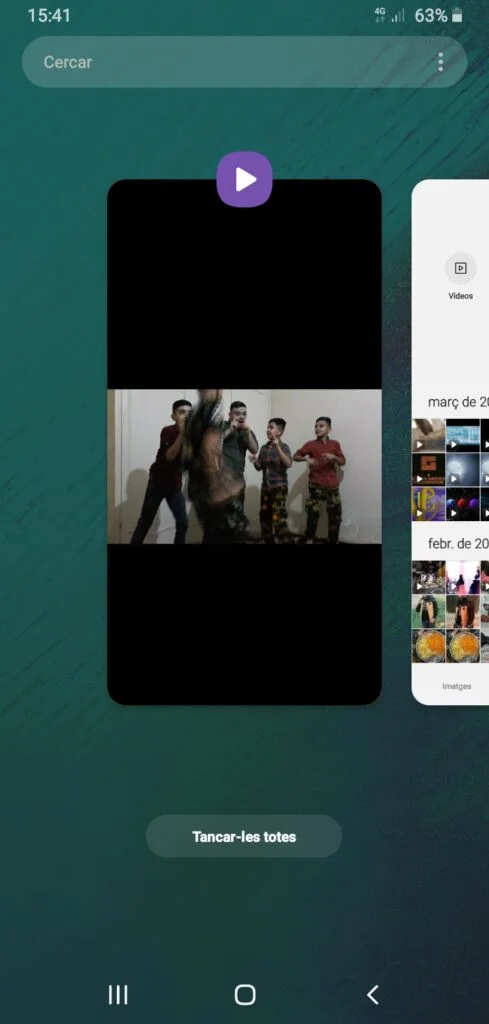This screenshot has width=489, height=1024.
Task: Tap the Tancar-les totes button
Action: [x=244, y=836]
